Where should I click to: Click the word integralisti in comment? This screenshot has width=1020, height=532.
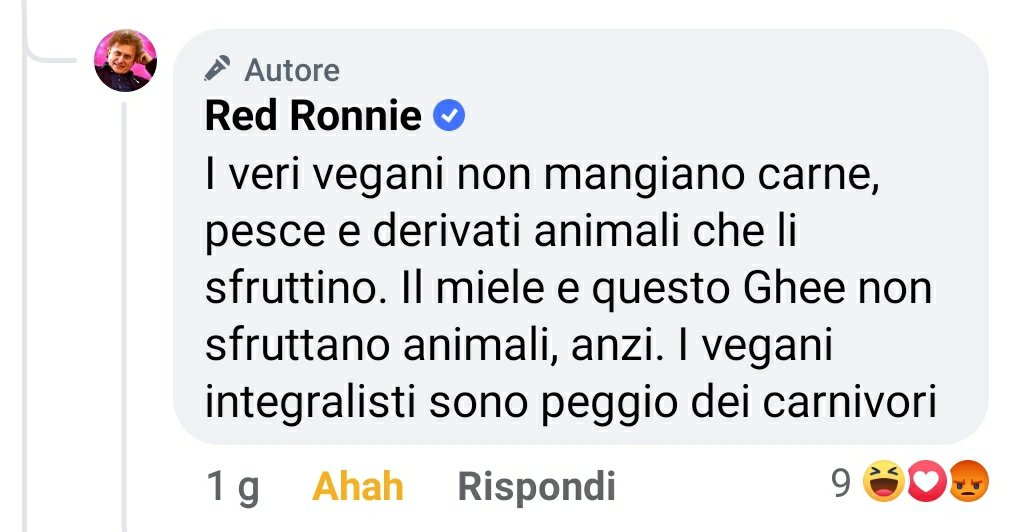click(312, 402)
